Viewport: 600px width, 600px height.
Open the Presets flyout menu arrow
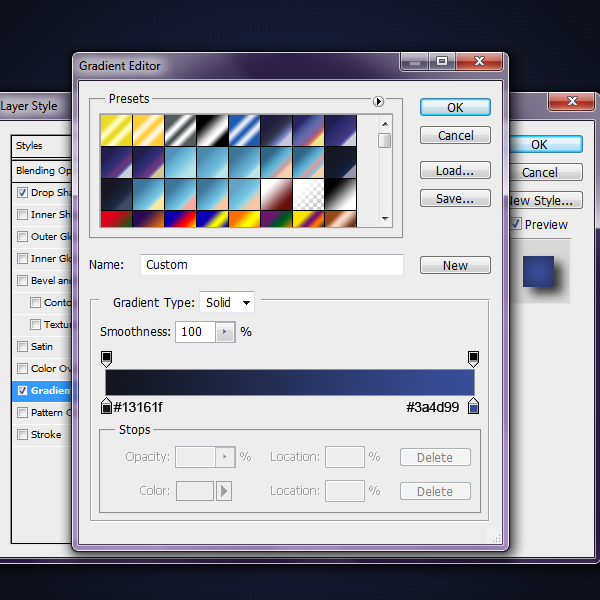(378, 101)
